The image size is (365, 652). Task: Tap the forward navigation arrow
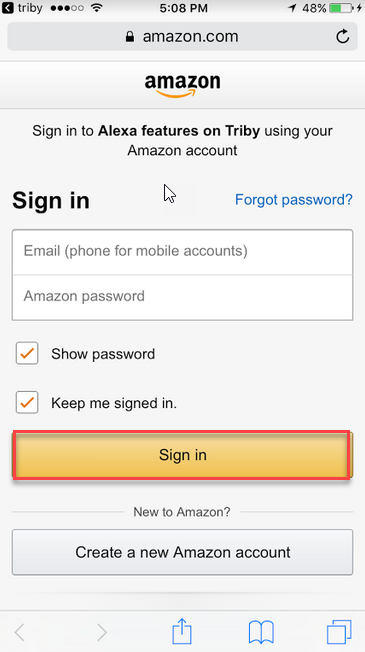tap(101, 633)
